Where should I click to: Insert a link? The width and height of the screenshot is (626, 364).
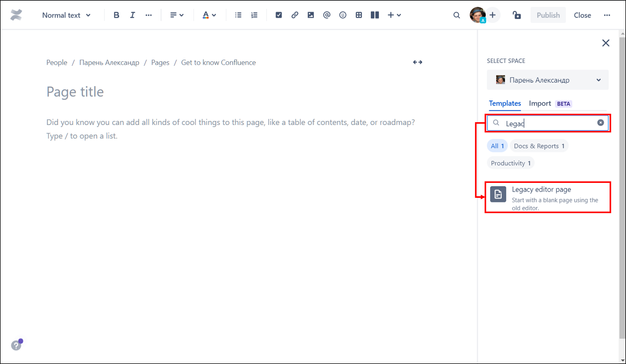tap(295, 15)
